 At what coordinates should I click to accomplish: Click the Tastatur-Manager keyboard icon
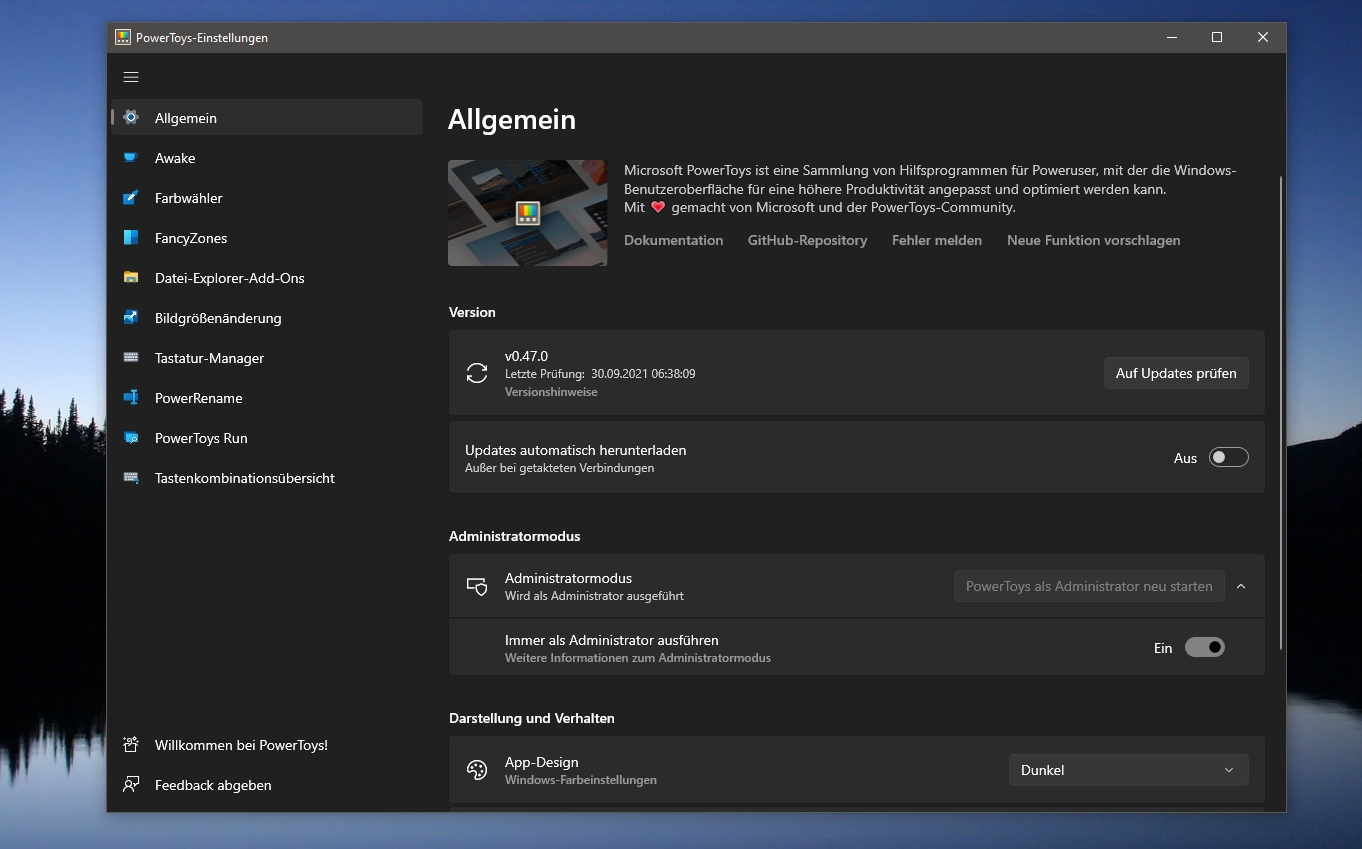pos(131,357)
